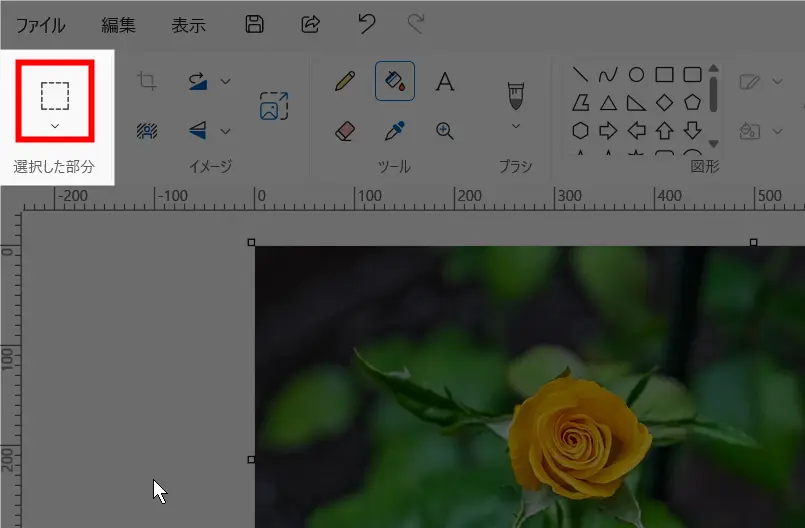The width and height of the screenshot is (805, 528).
Task: Click the Crop image icon
Action: tap(147, 81)
